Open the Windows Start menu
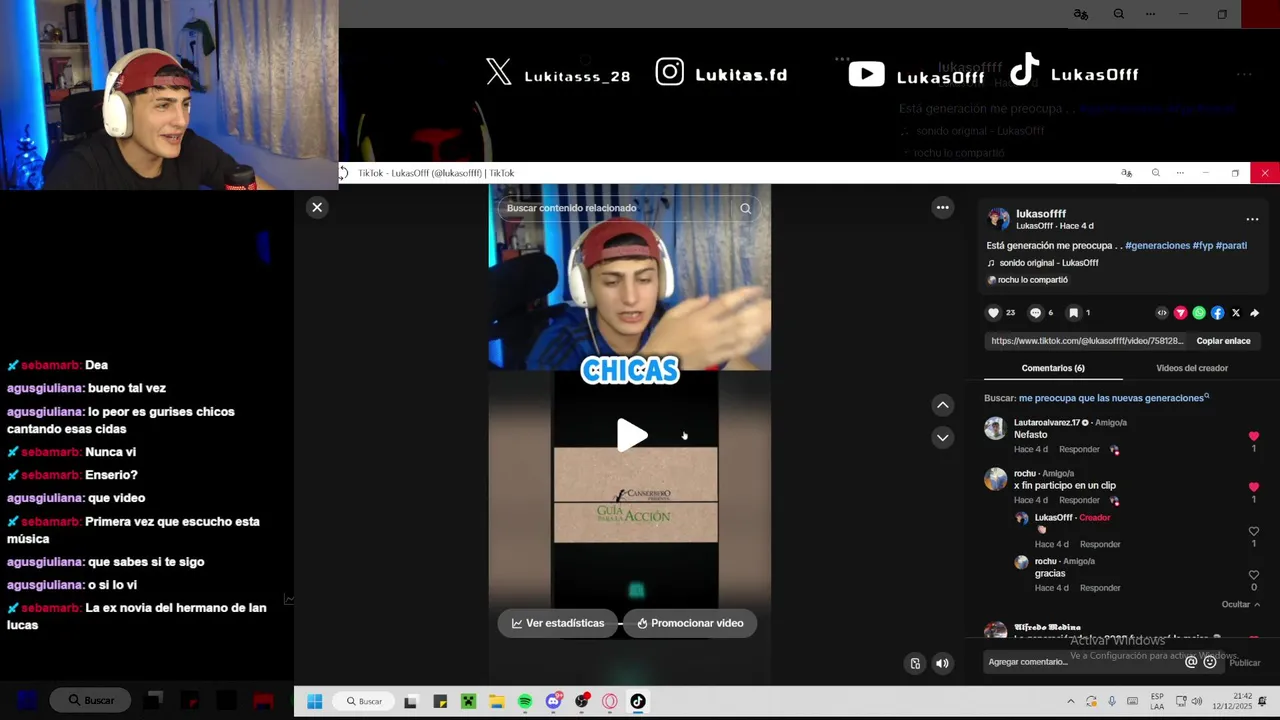This screenshot has height=720, width=1280. [x=314, y=701]
